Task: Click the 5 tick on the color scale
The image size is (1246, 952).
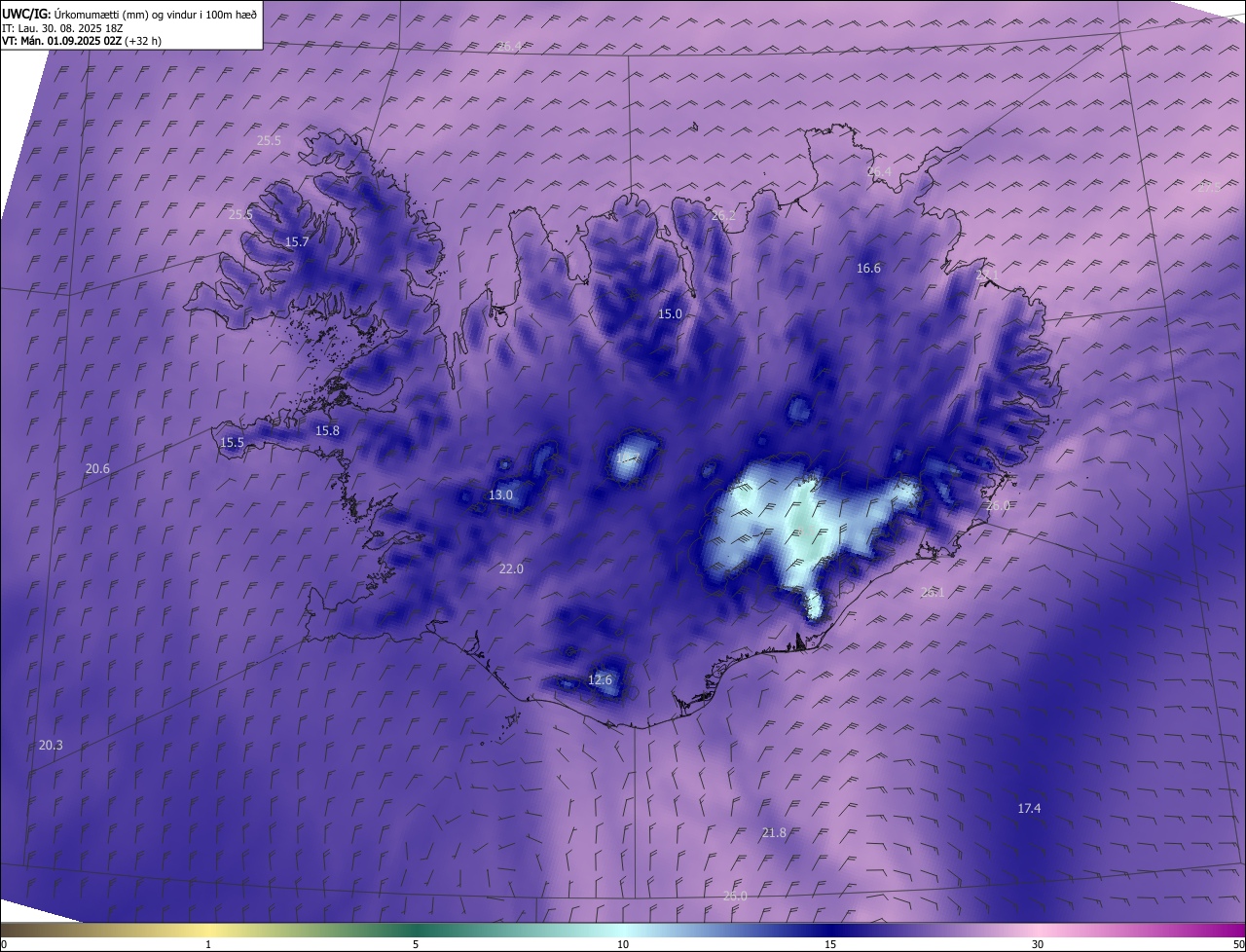Action: pos(416,944)
